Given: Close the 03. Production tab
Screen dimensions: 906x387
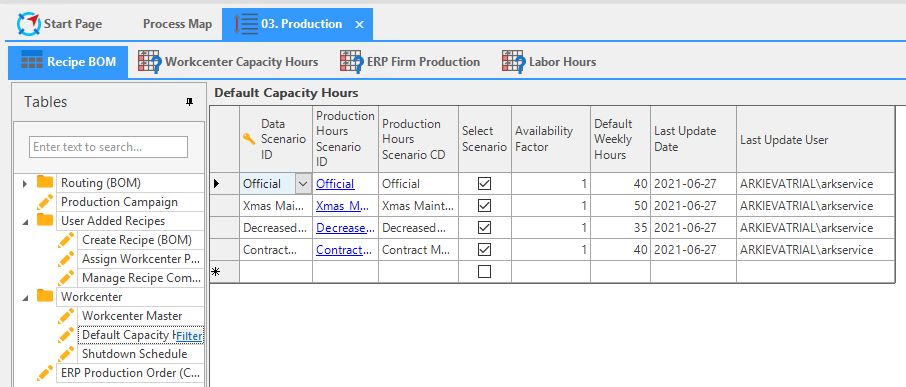Looking at the screenshot, I should [x=359, y=24].
